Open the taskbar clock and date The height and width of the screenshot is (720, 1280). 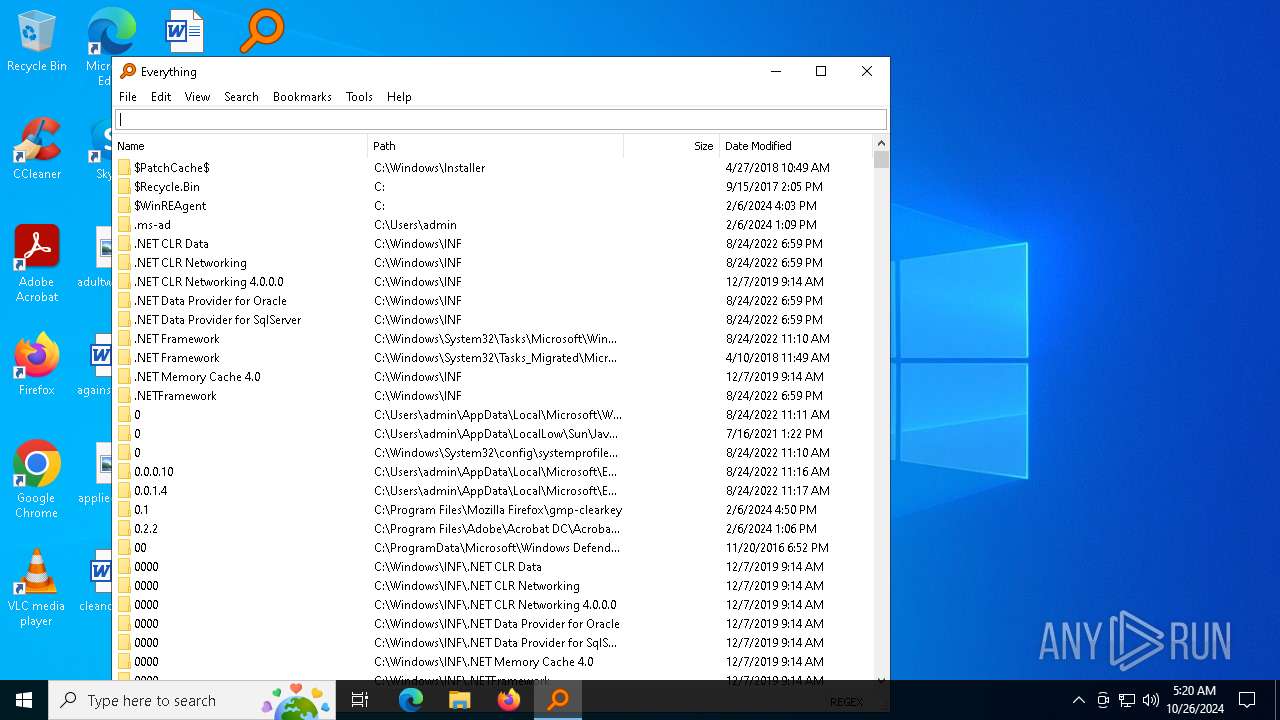(x=1194, y=700)
